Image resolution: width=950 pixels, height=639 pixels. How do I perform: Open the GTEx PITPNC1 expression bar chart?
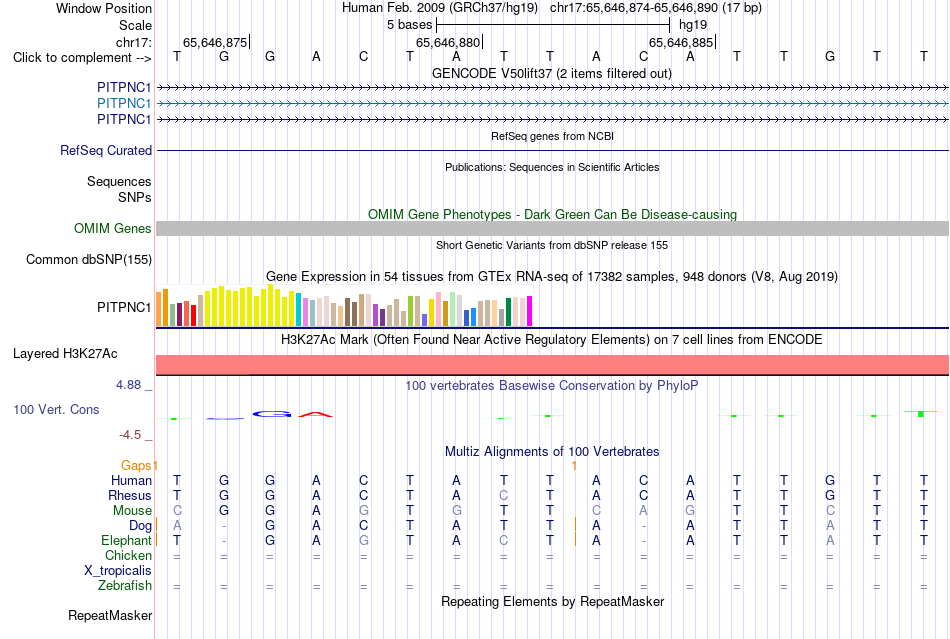point(344,306)
